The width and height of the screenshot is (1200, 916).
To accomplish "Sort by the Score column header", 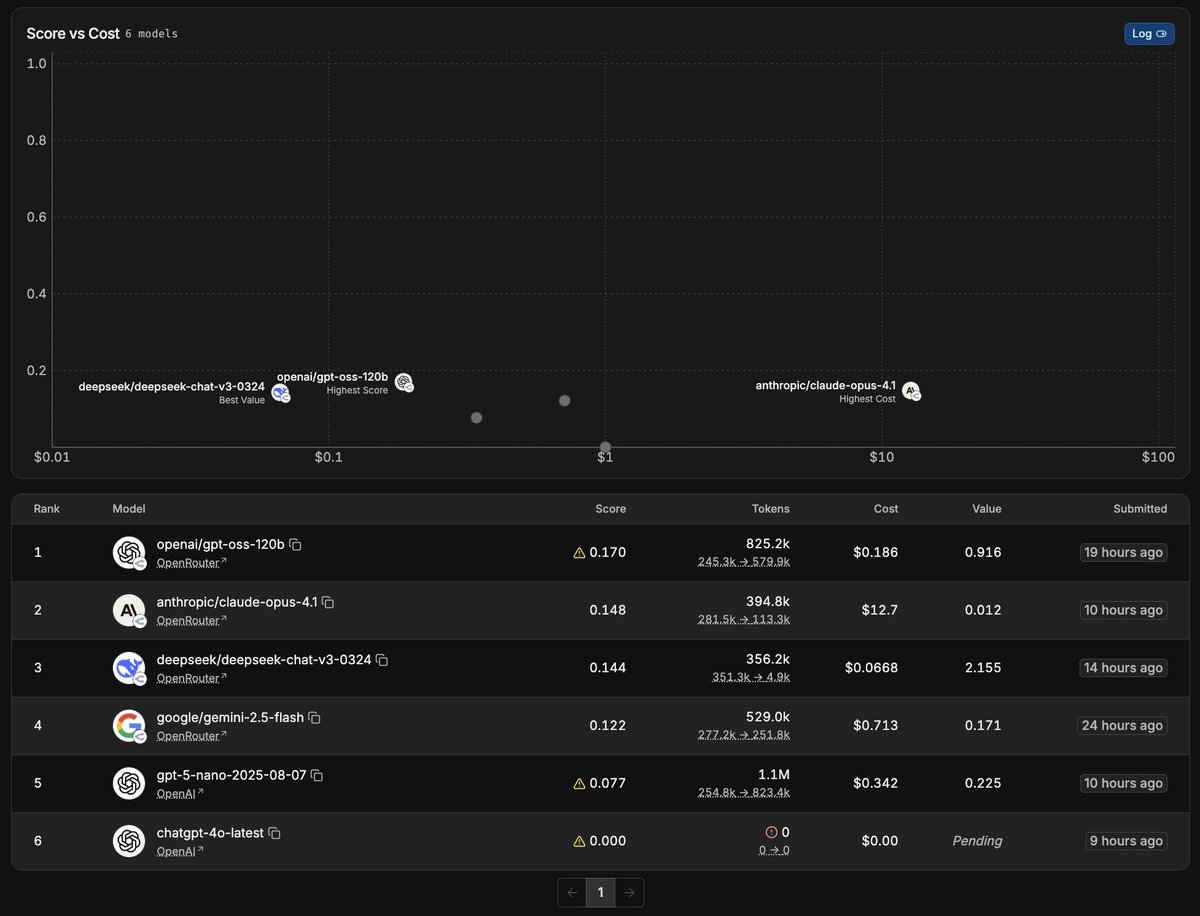I will pos(611,509).
